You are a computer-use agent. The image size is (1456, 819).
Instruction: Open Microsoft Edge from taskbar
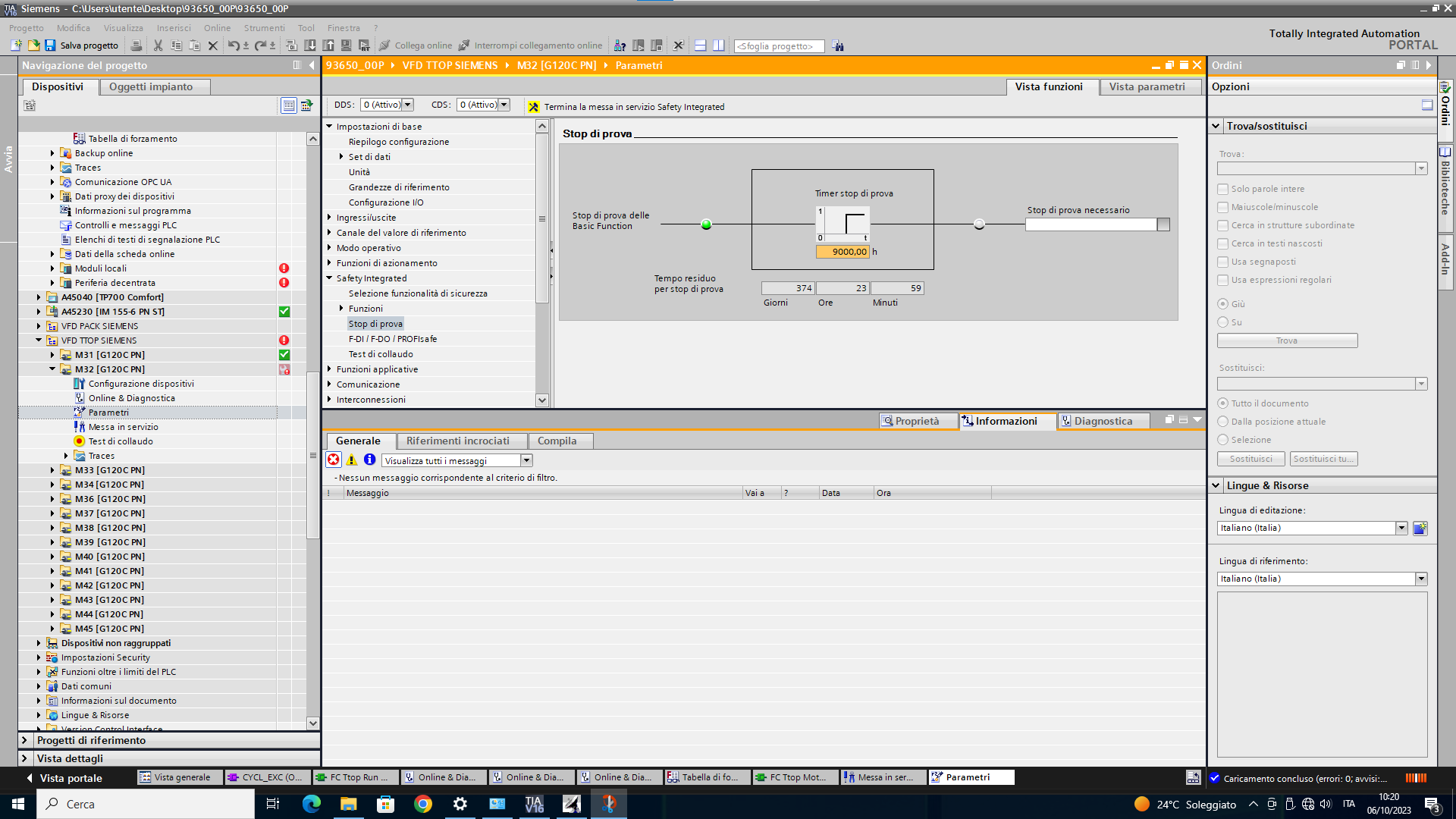(311, 804)
